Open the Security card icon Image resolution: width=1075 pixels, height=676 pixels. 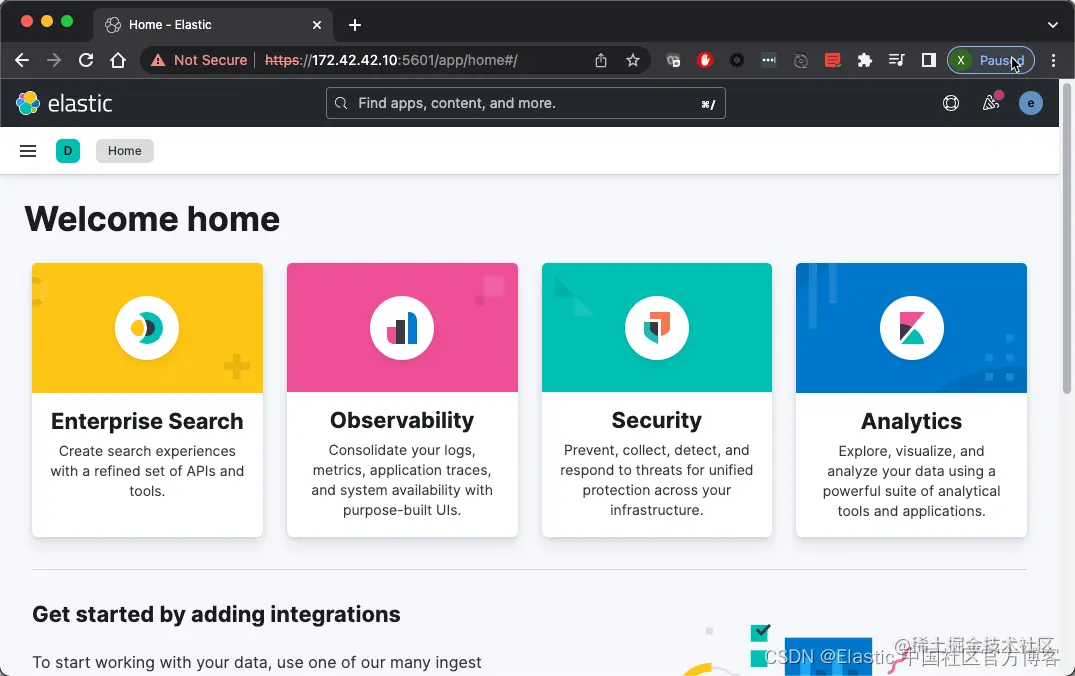pos(657,328)
